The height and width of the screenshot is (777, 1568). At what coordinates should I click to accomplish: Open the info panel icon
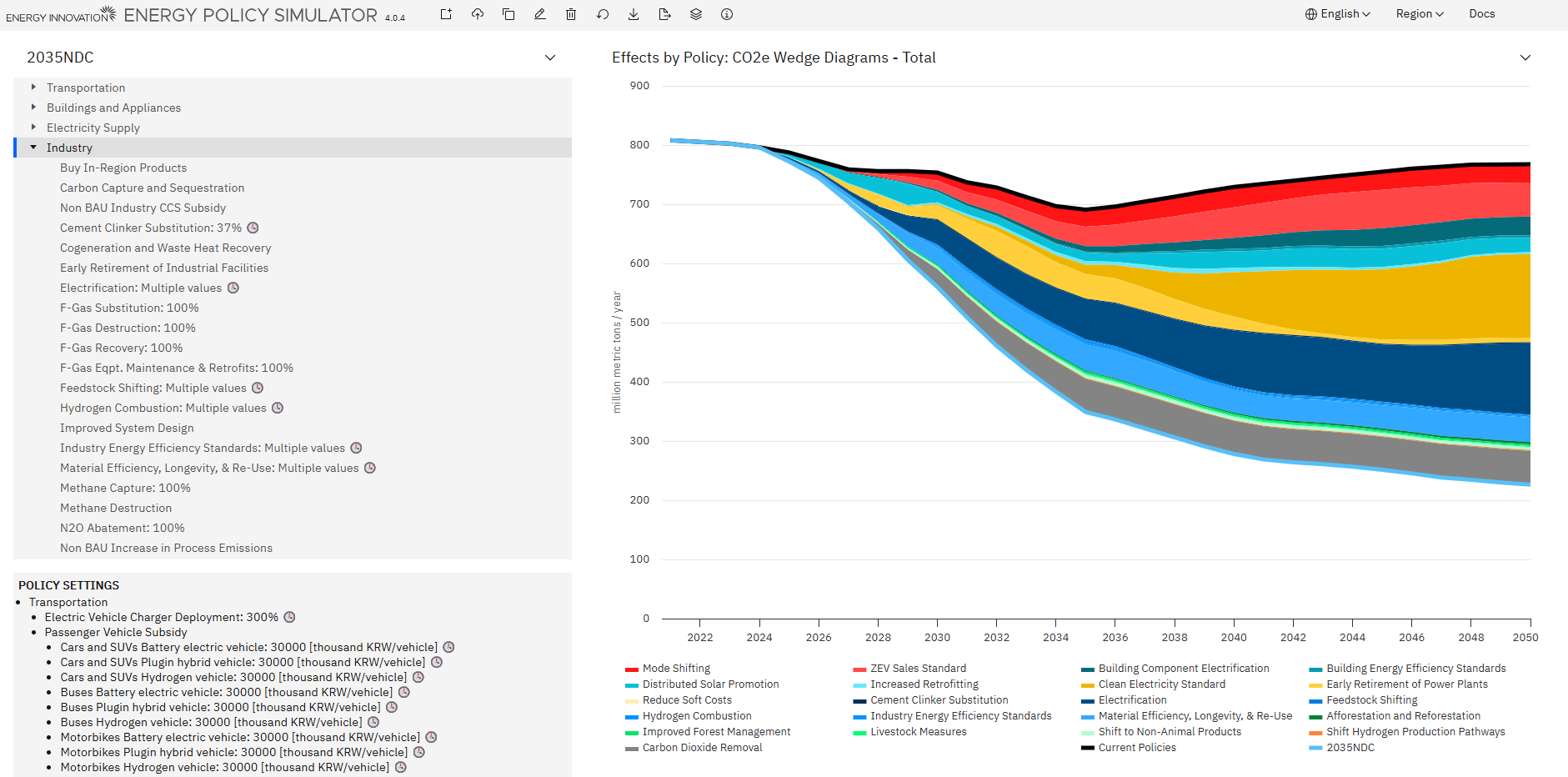(x=726, y=14)
